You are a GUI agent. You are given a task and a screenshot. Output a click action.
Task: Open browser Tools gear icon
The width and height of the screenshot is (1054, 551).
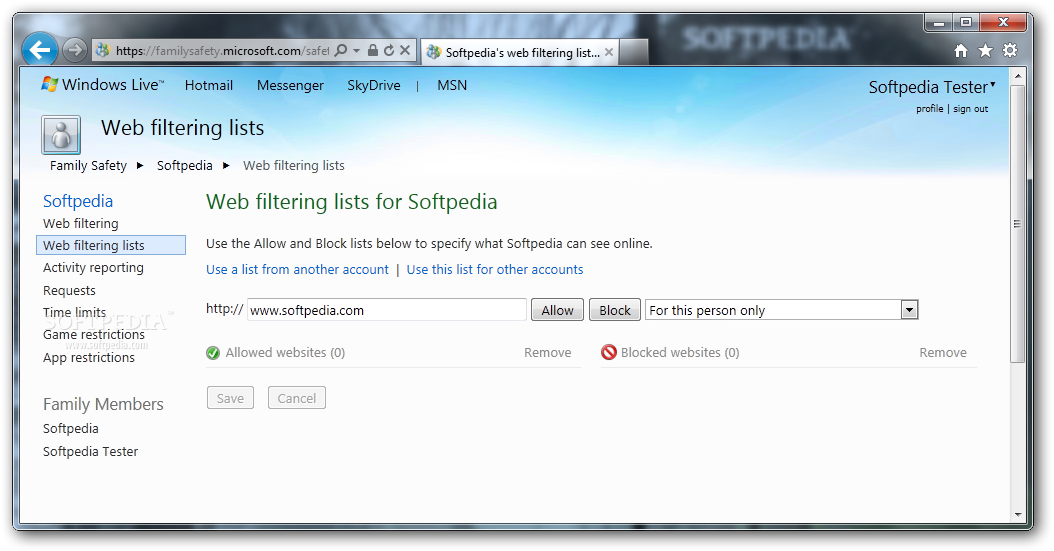coord(1010,50)
